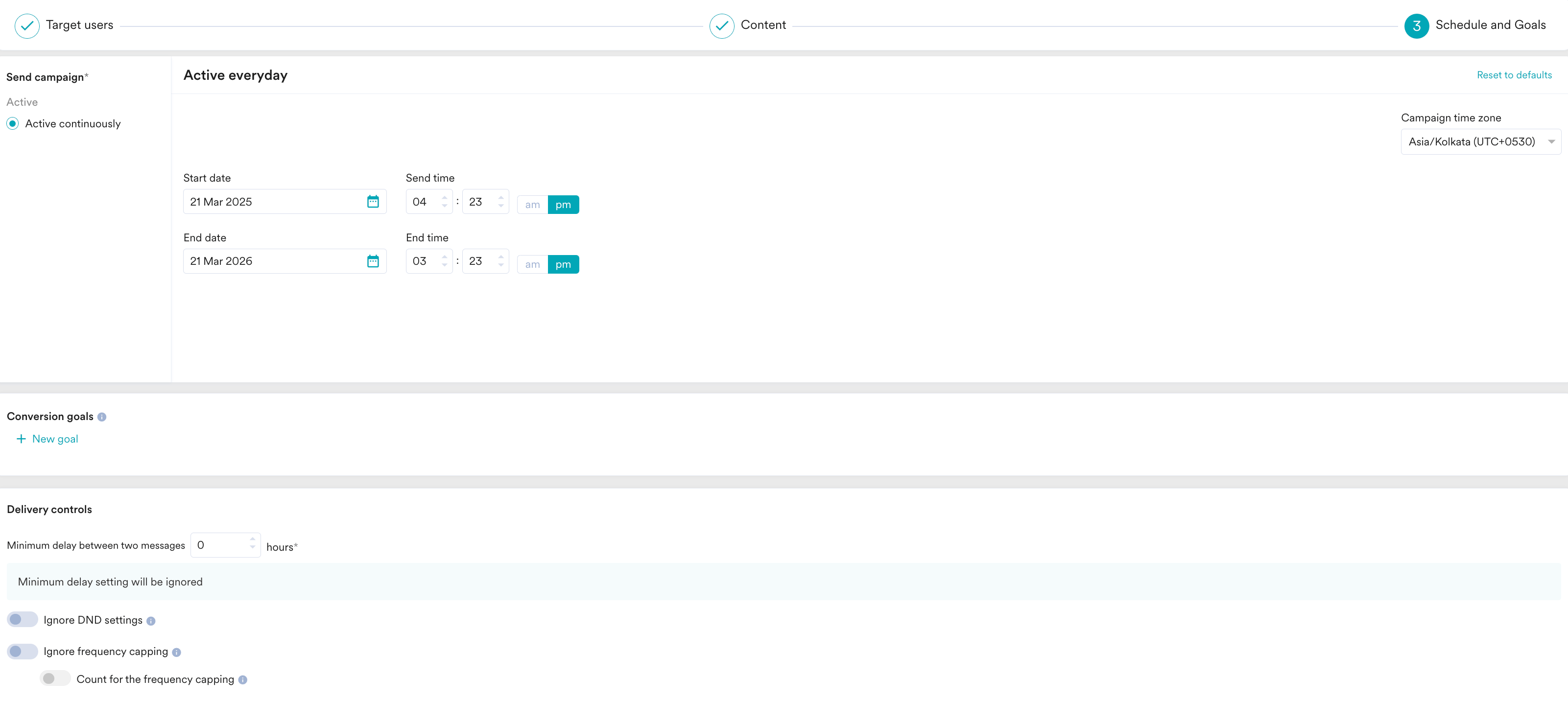Increase the Send time minutes value
The height and width of the screenshot is (701, 1568).
coord(501,197)
